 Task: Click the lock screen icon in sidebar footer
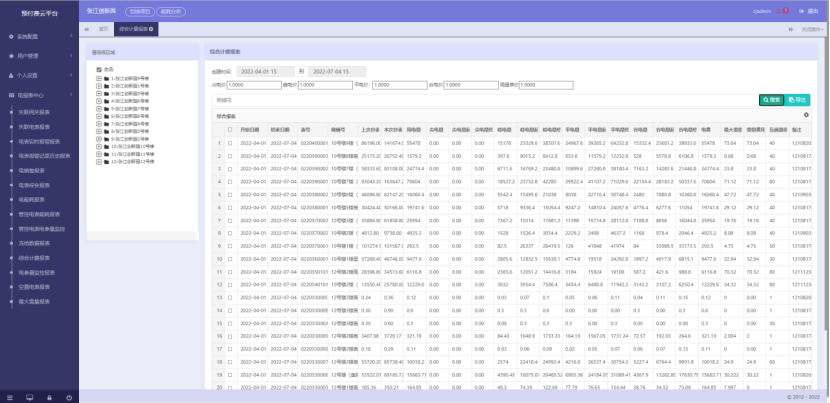[49, 396]
